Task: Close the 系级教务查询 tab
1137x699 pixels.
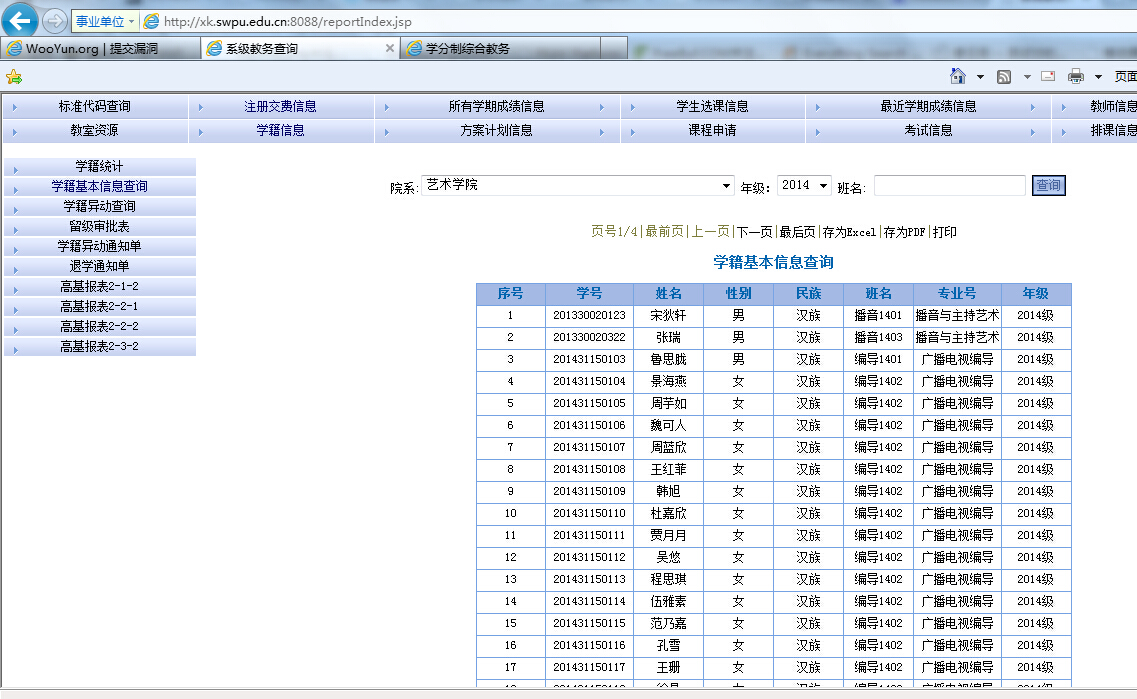Action: click(x=389, y=48)
